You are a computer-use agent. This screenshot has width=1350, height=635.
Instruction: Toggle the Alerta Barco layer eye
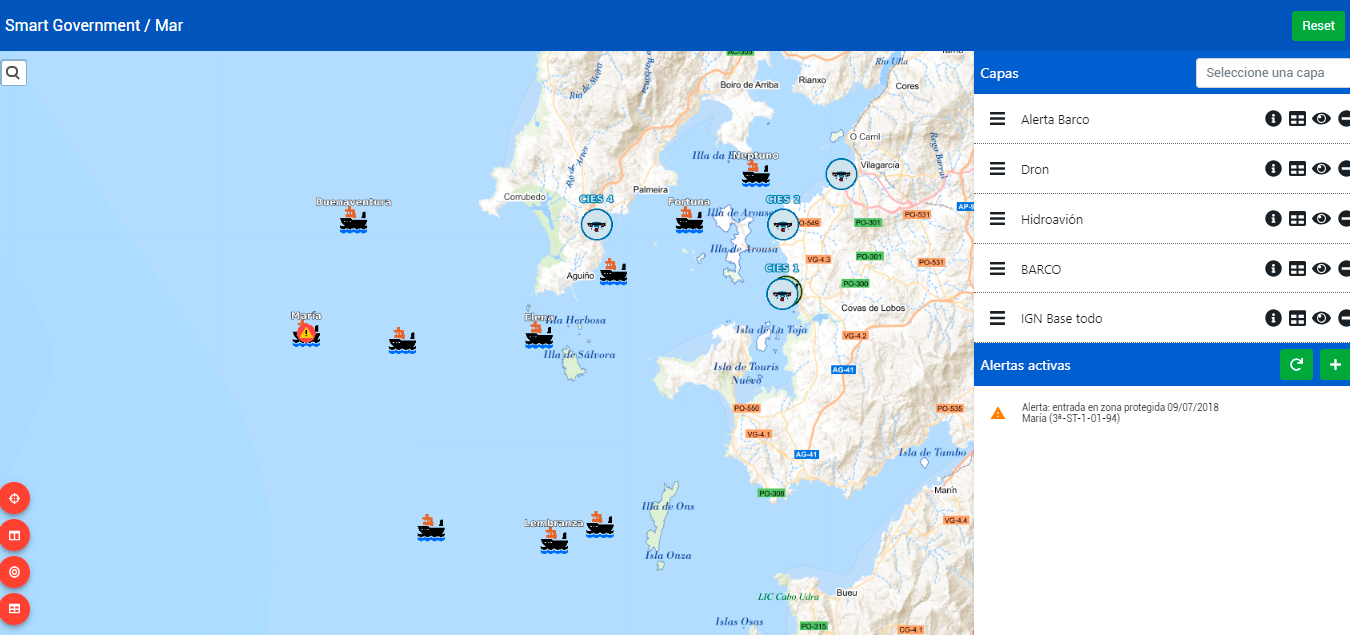click(1321, 119)
